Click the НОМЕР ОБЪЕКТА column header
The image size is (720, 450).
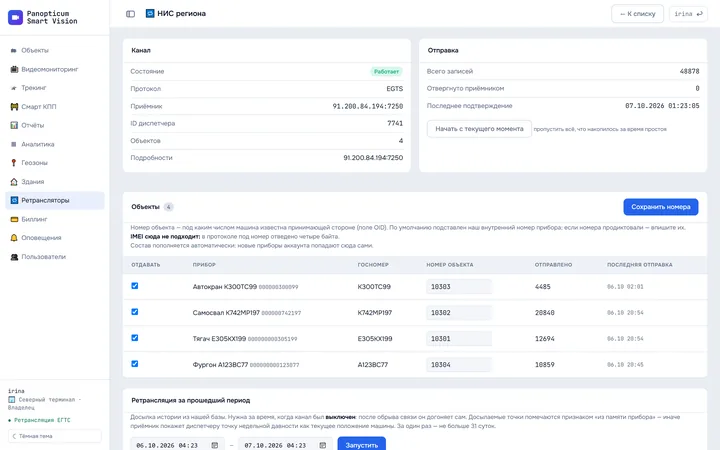[450, 265]
